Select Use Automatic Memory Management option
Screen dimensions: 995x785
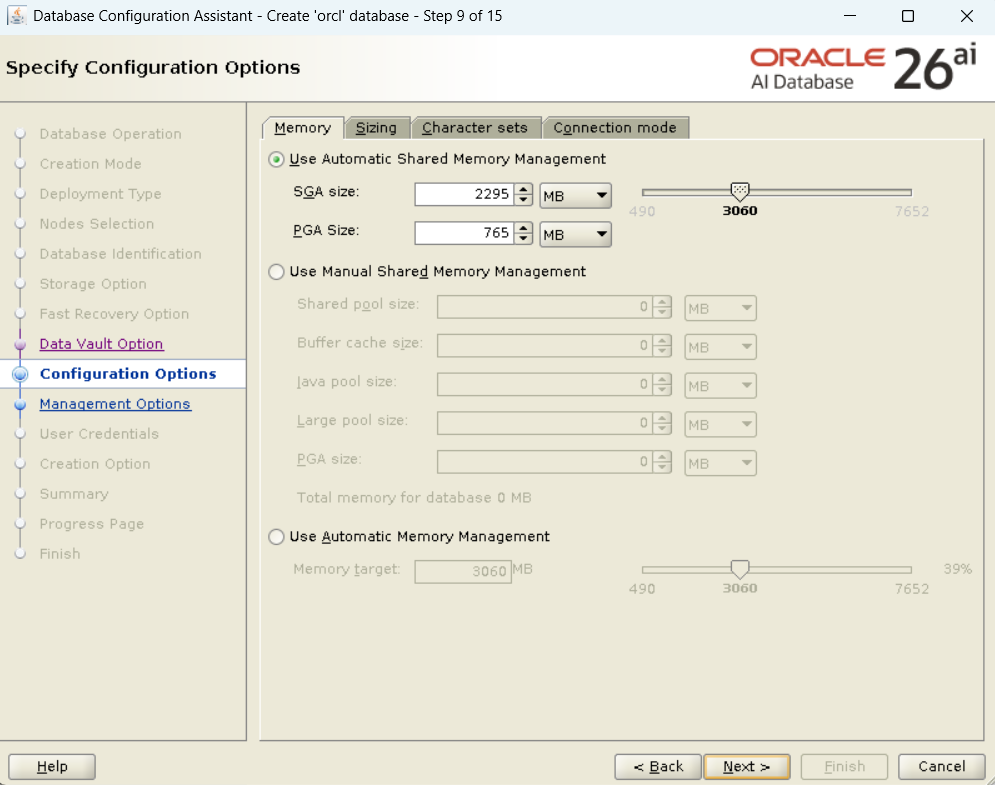[x=277, y=537]
